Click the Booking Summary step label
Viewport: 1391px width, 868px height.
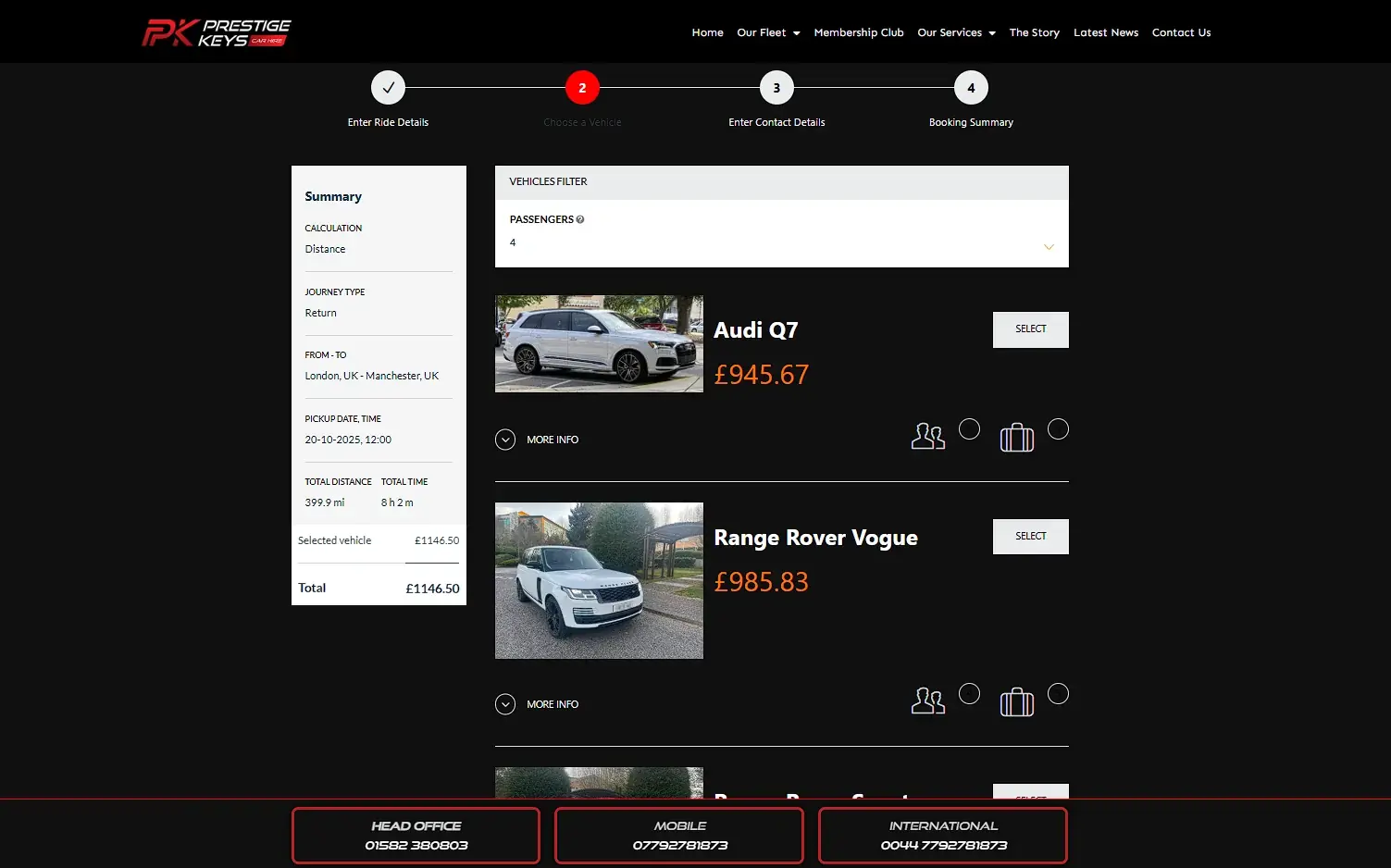[971, 122]
